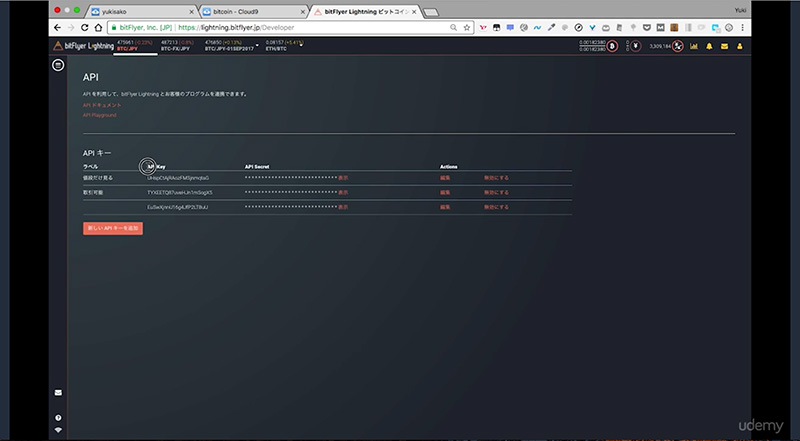Click the collateral exchange icon beside 3,309,184
Viewport: 800px width, 441px height.
(x=678, y=46)
